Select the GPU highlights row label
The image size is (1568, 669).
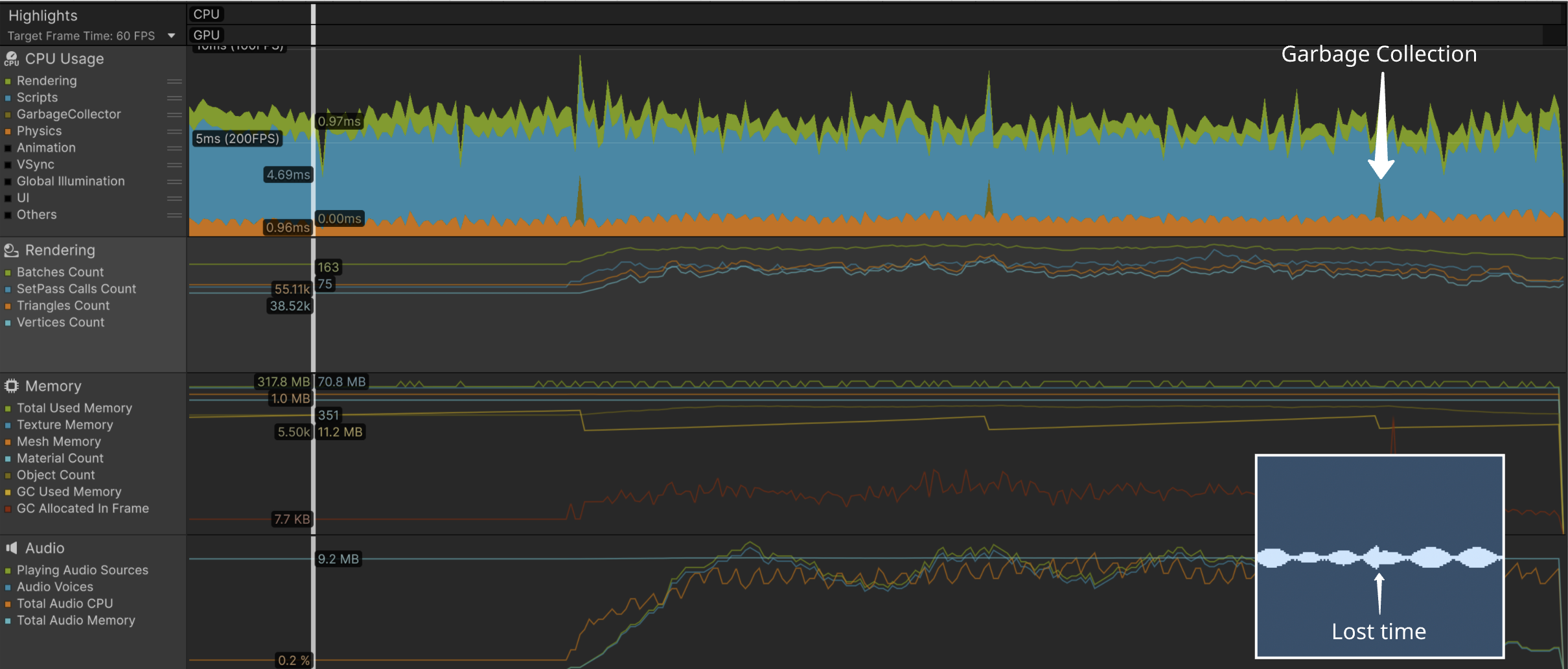pos(206,35)
